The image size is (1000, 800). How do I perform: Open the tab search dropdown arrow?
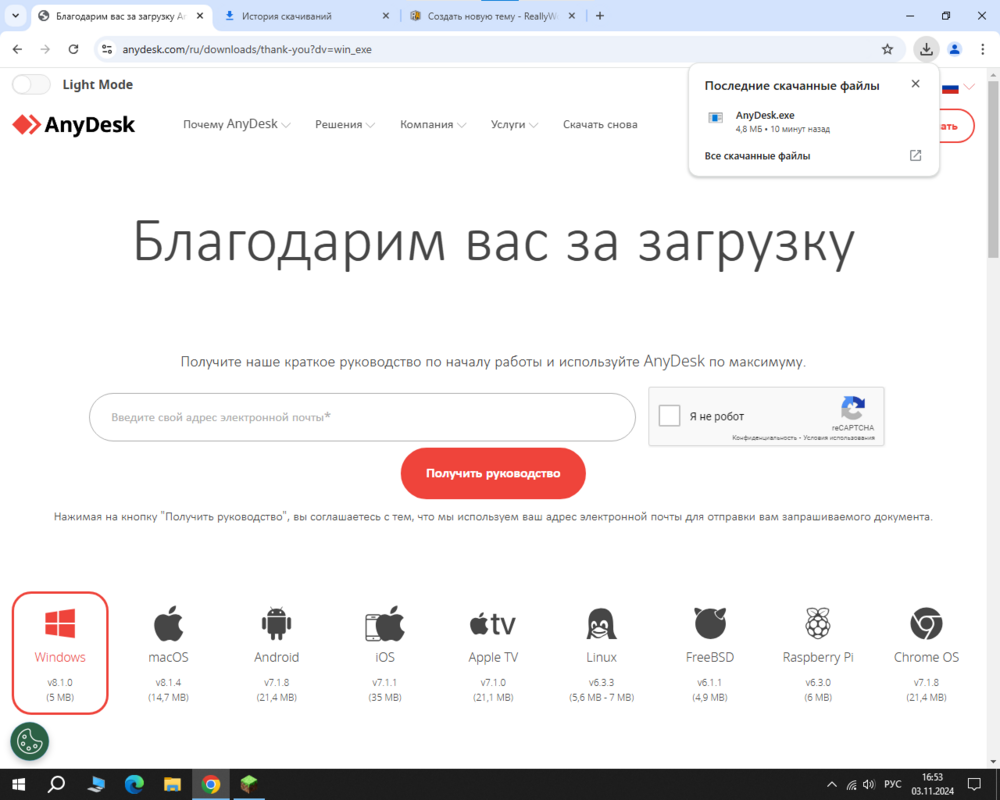click(x=15, y=16)
